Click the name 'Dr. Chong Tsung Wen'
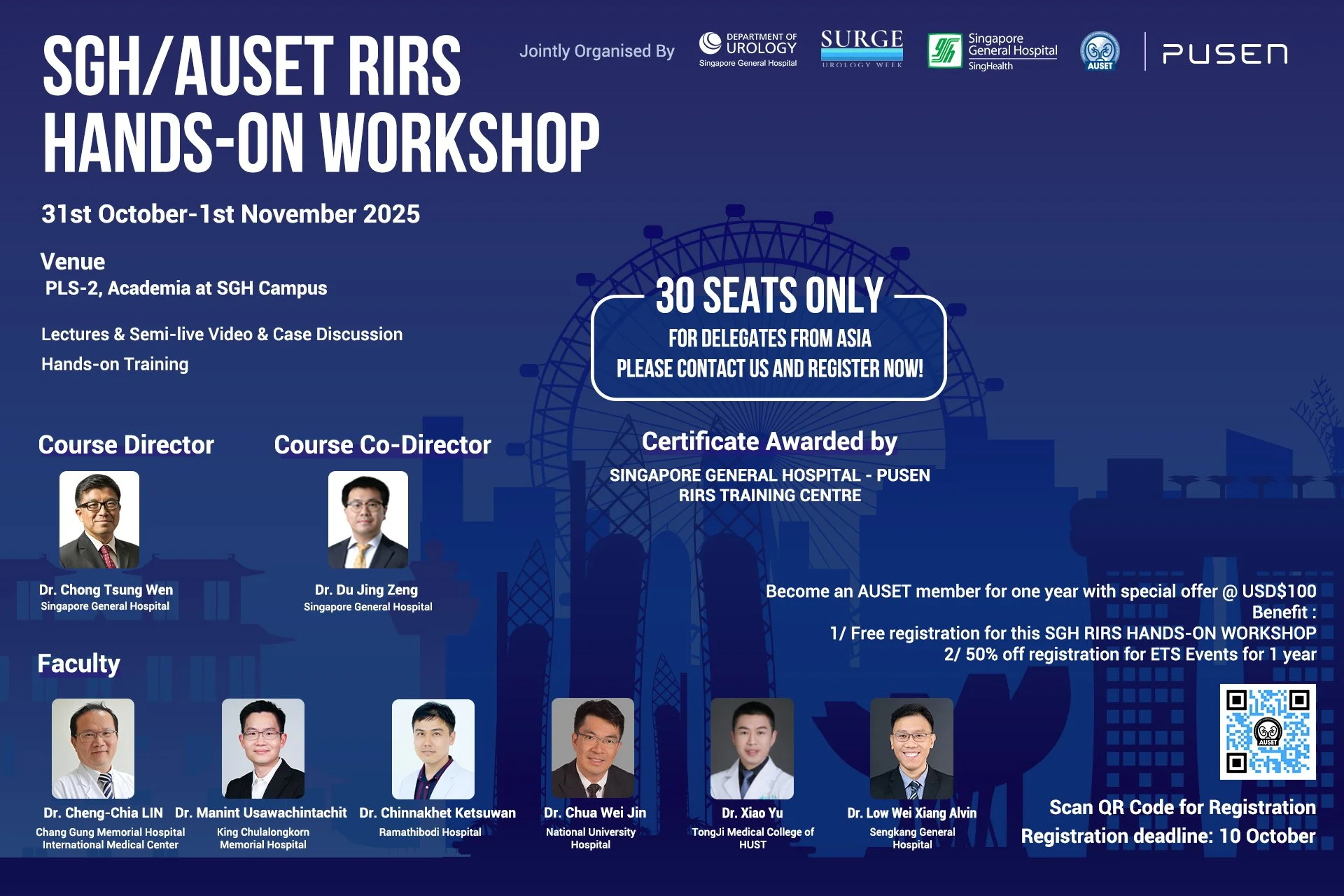The width and height of the screenshot is (1344, 896). (x=106, y=590)
